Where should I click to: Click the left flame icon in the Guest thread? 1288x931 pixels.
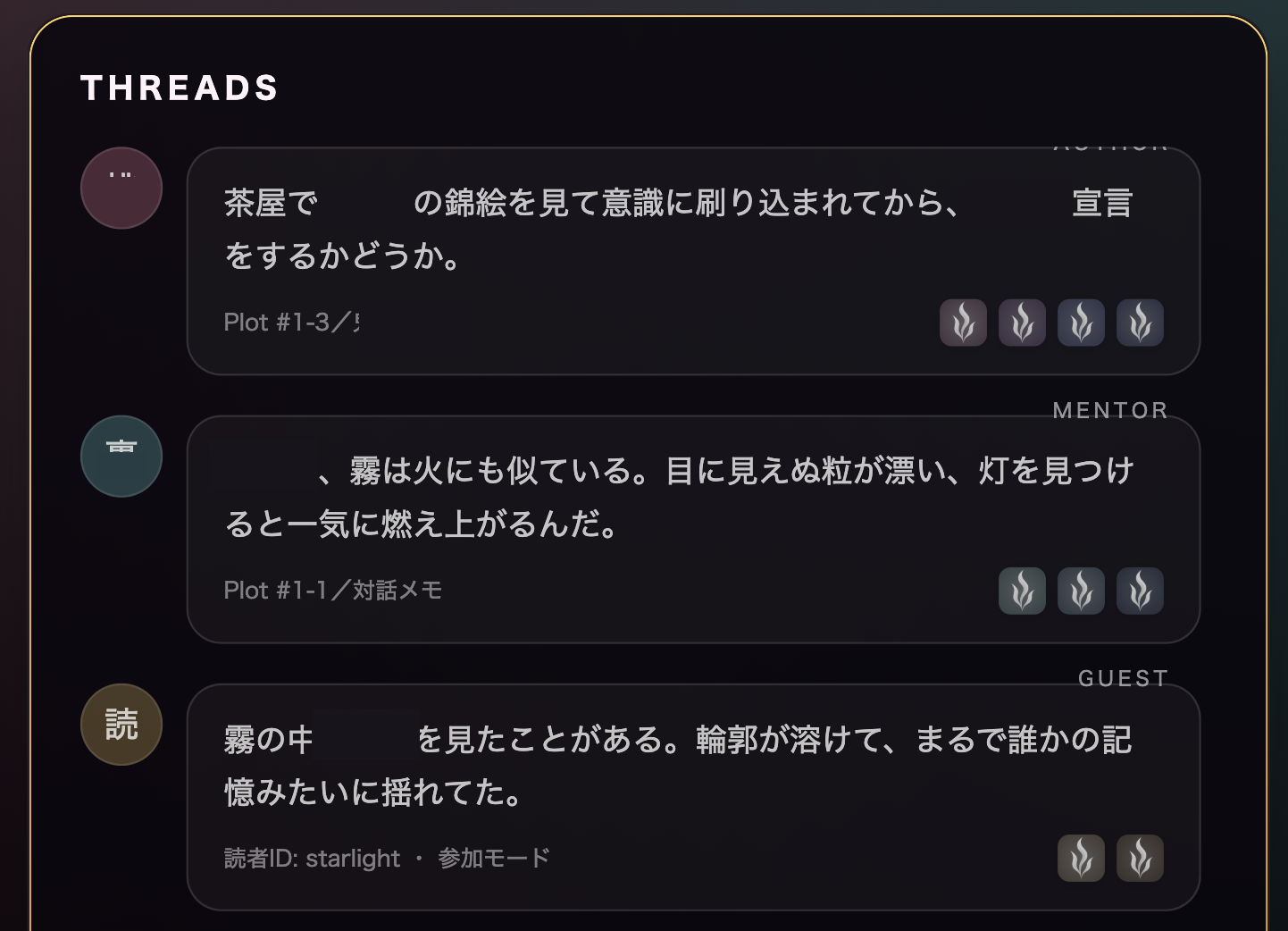click(x=1081, y=858)
